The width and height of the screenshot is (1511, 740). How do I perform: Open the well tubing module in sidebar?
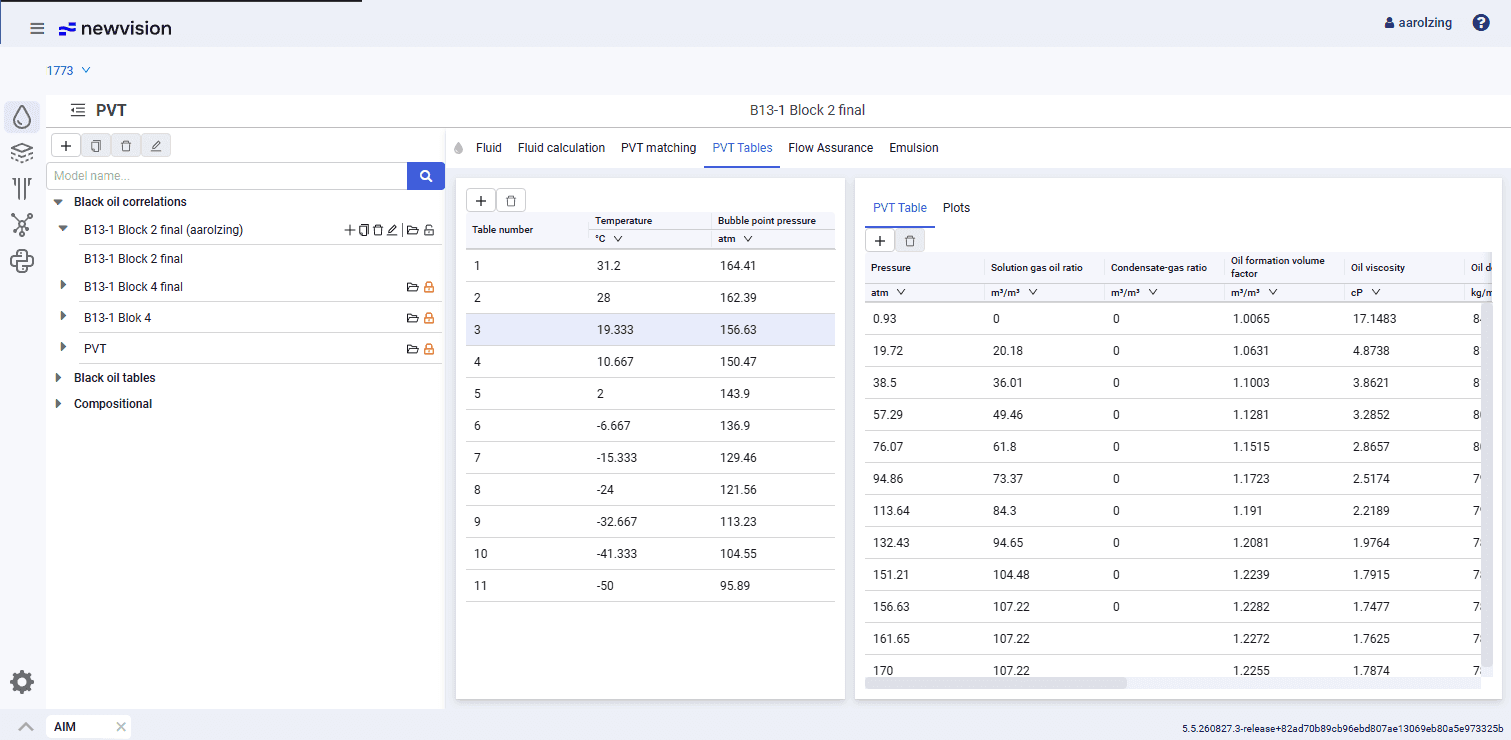(x=22, y=188)
